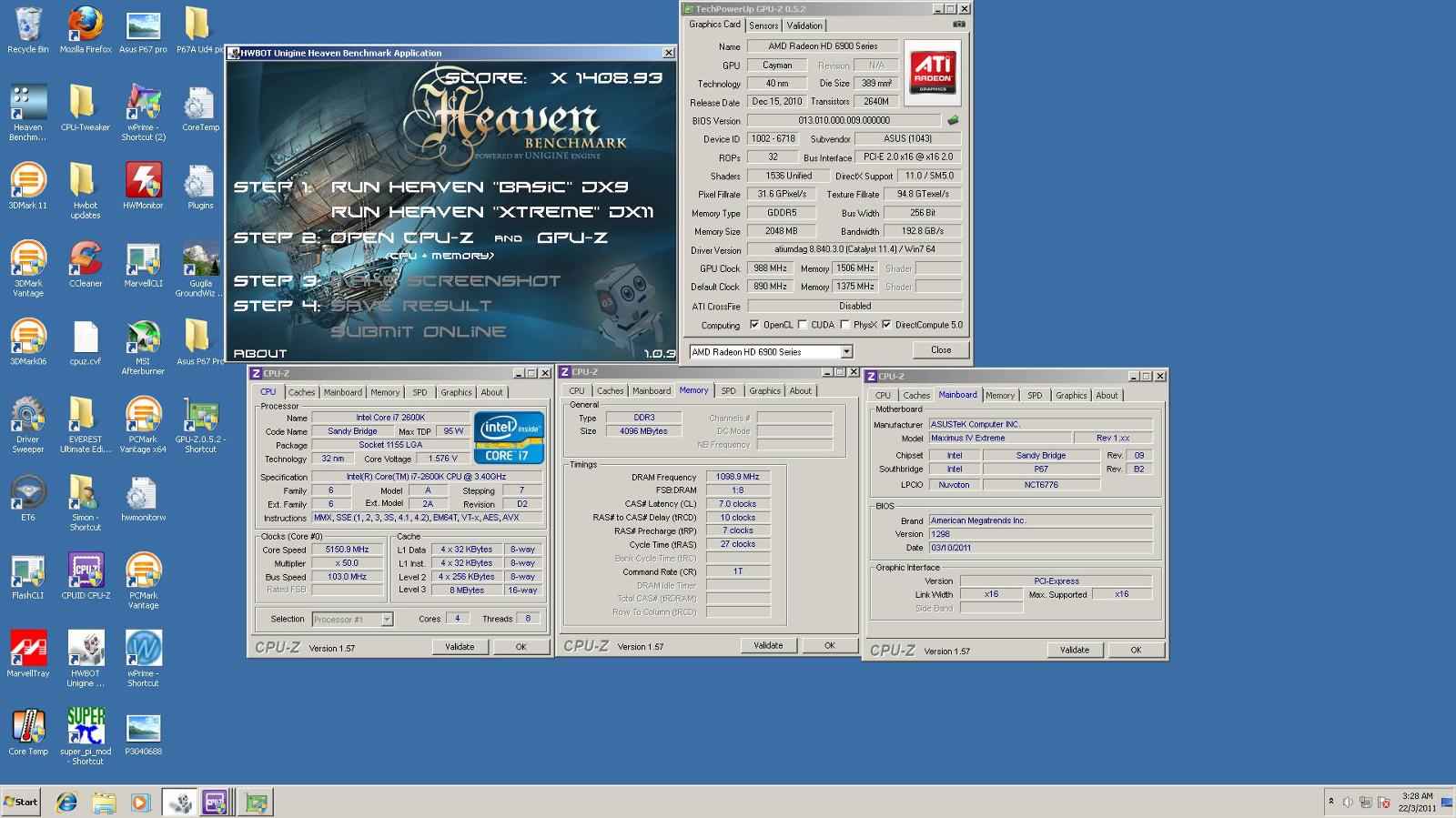Screen dimensions: 1456x818
Task: Launch the CPUID CPU-Z desktop shortcut
Action: 86,577
